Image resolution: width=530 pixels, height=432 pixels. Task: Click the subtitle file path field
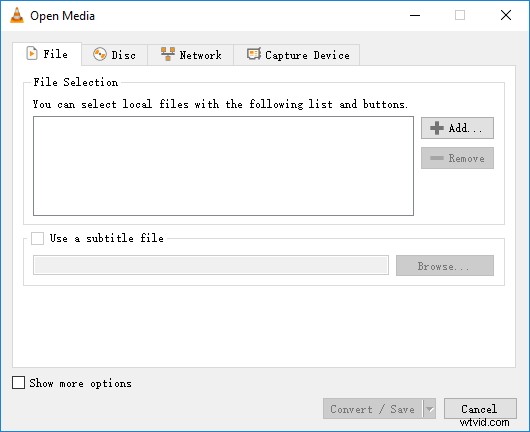(x=211, y=265)
